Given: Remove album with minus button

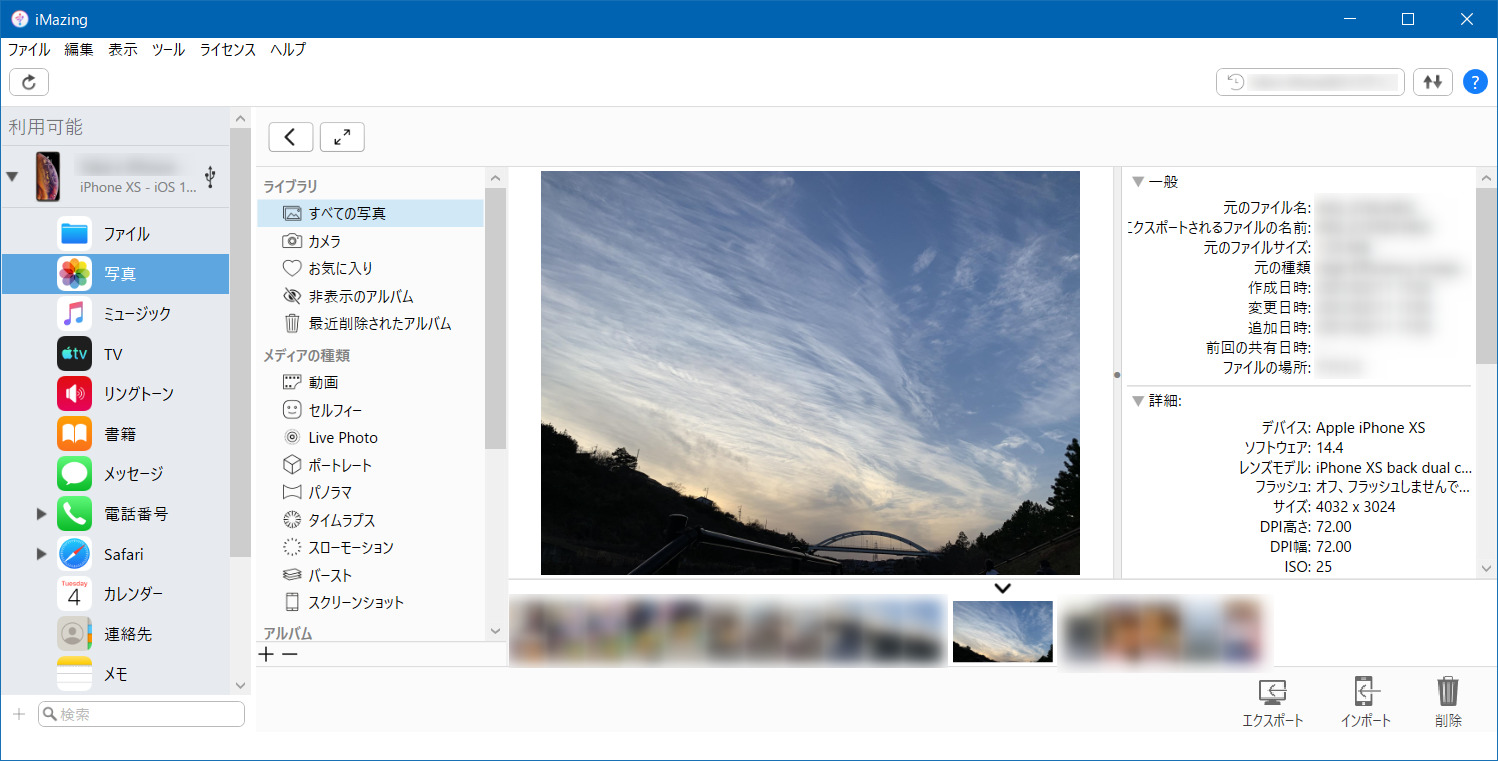Looking at the screenshot, I should point(289,655).
